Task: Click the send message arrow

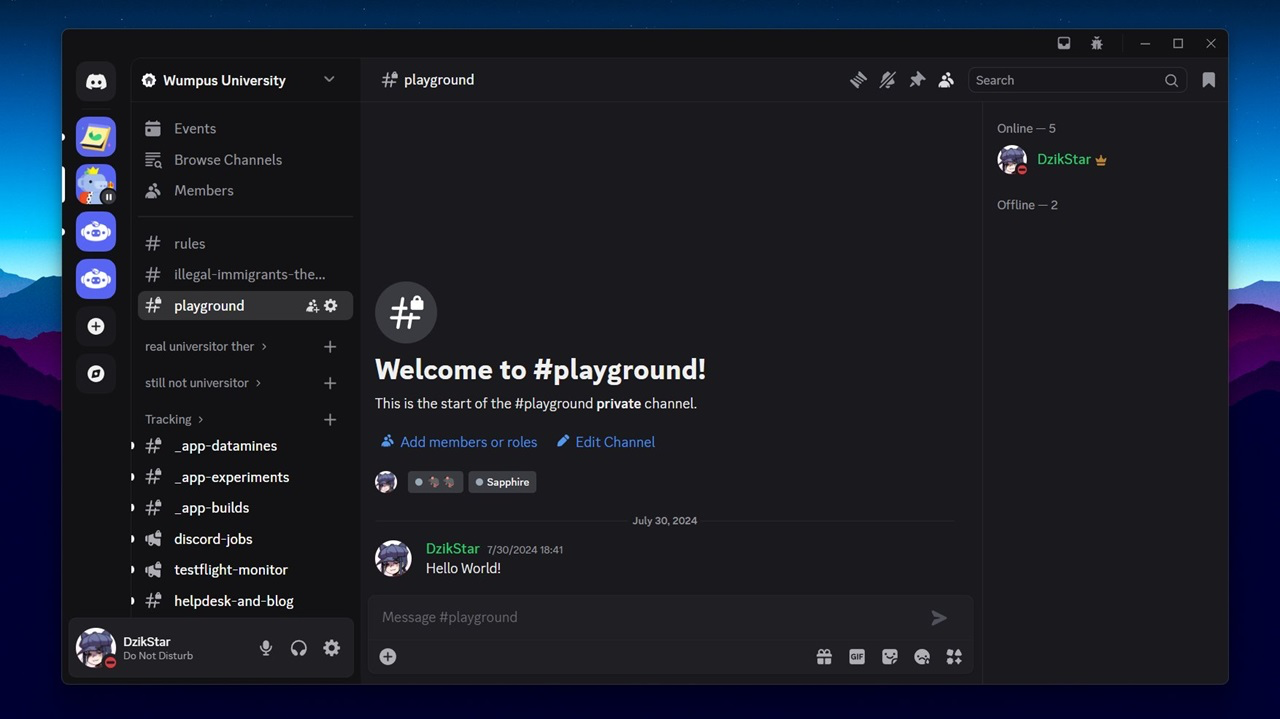Action: click(x=939, y=618)
